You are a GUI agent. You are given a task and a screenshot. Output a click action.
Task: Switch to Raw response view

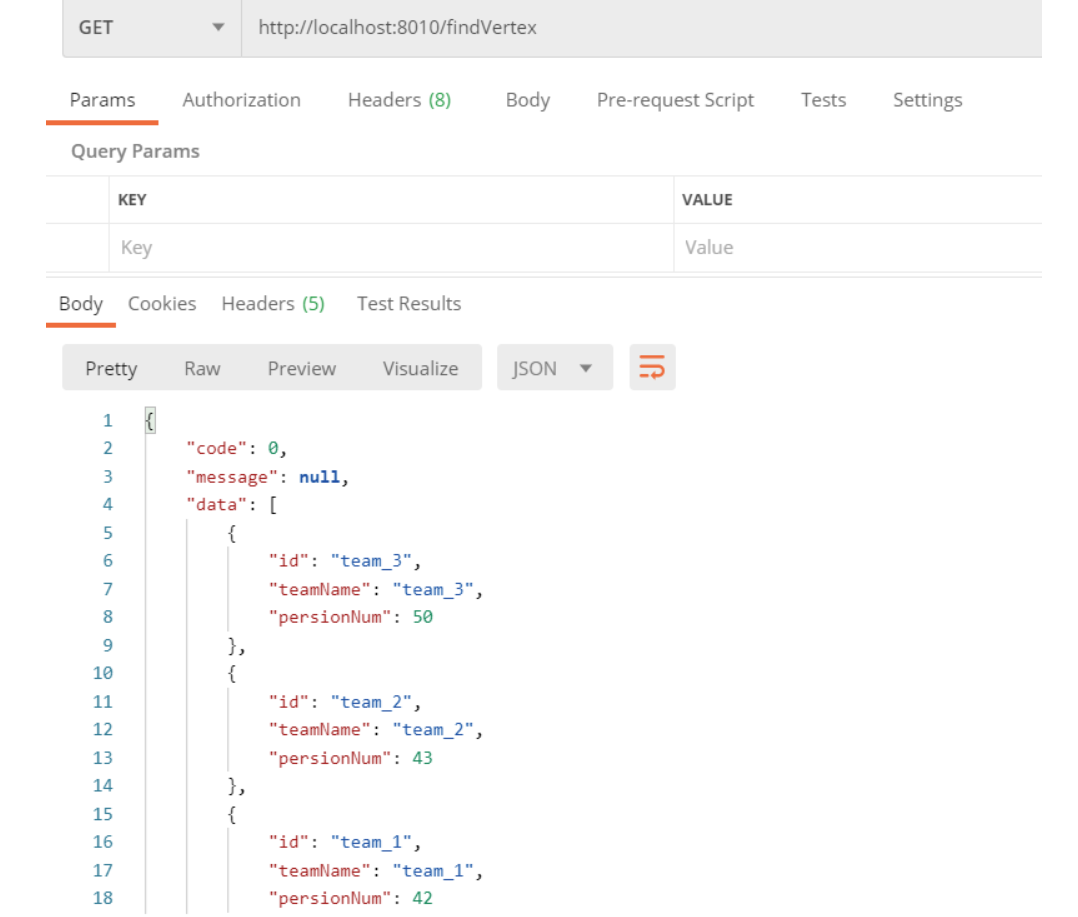point(202,368)
